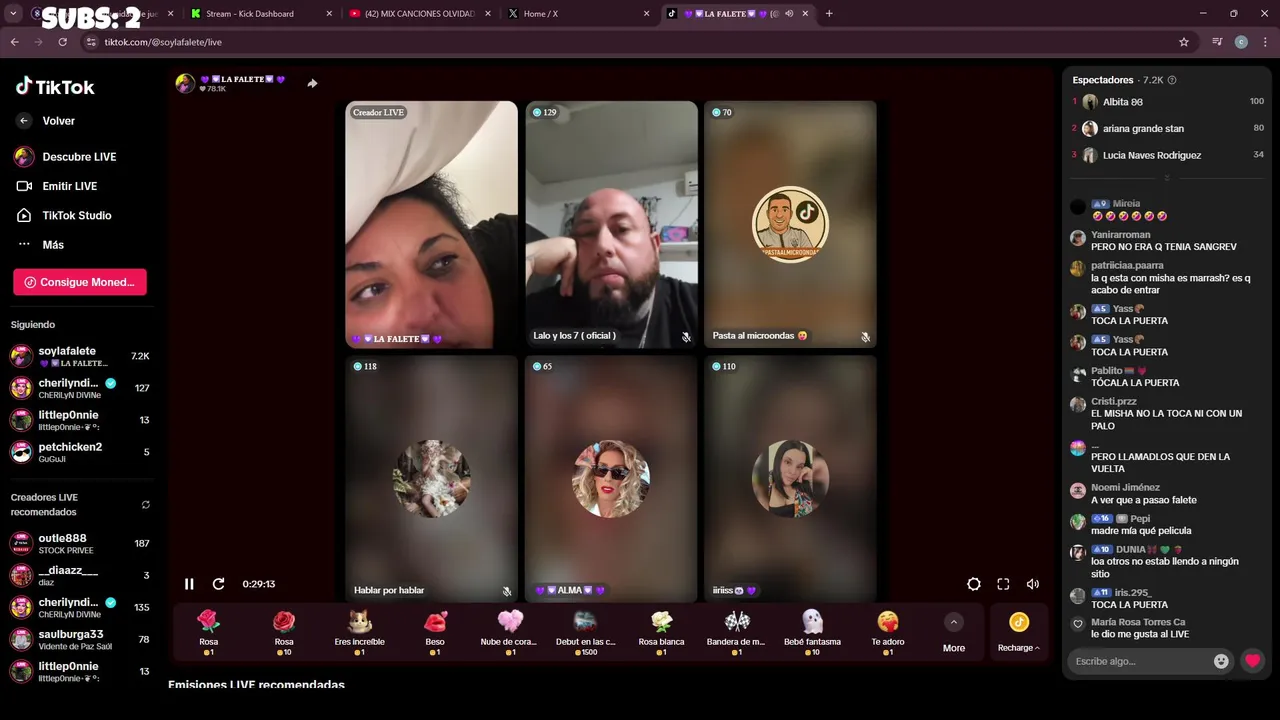The image size is (1280, 720).
Task: Share the live stream with the arrow icon
Action: tap(312, 83)
